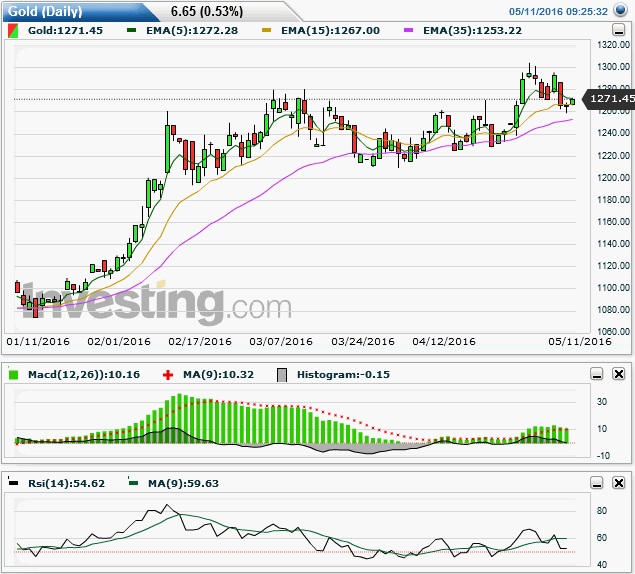Click the Gold:1271.45 price label

(x=65, y=31)
